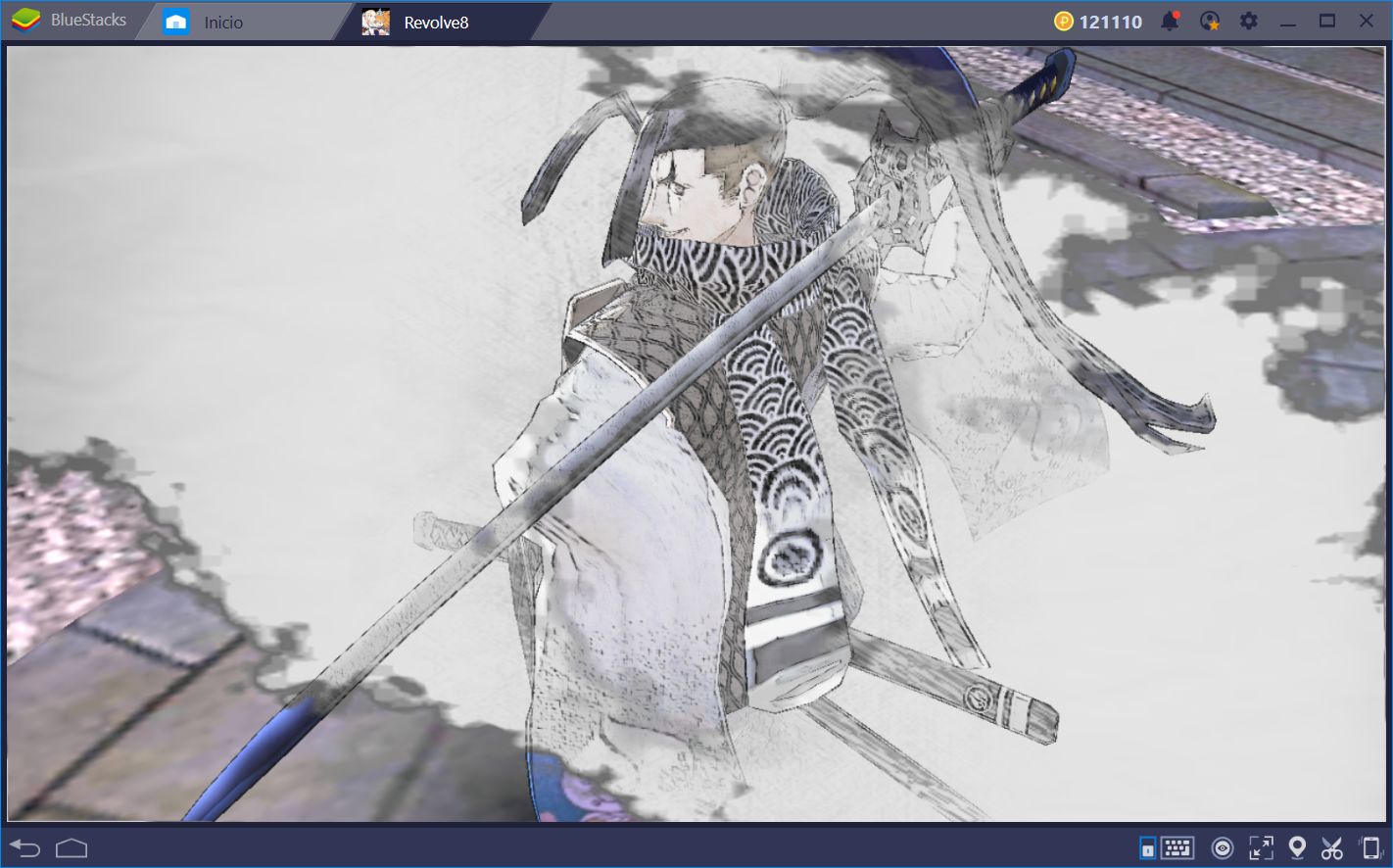1393x868 pixels.
Task: Close the BlueStacks window
Action: (x=1366, y=21)
